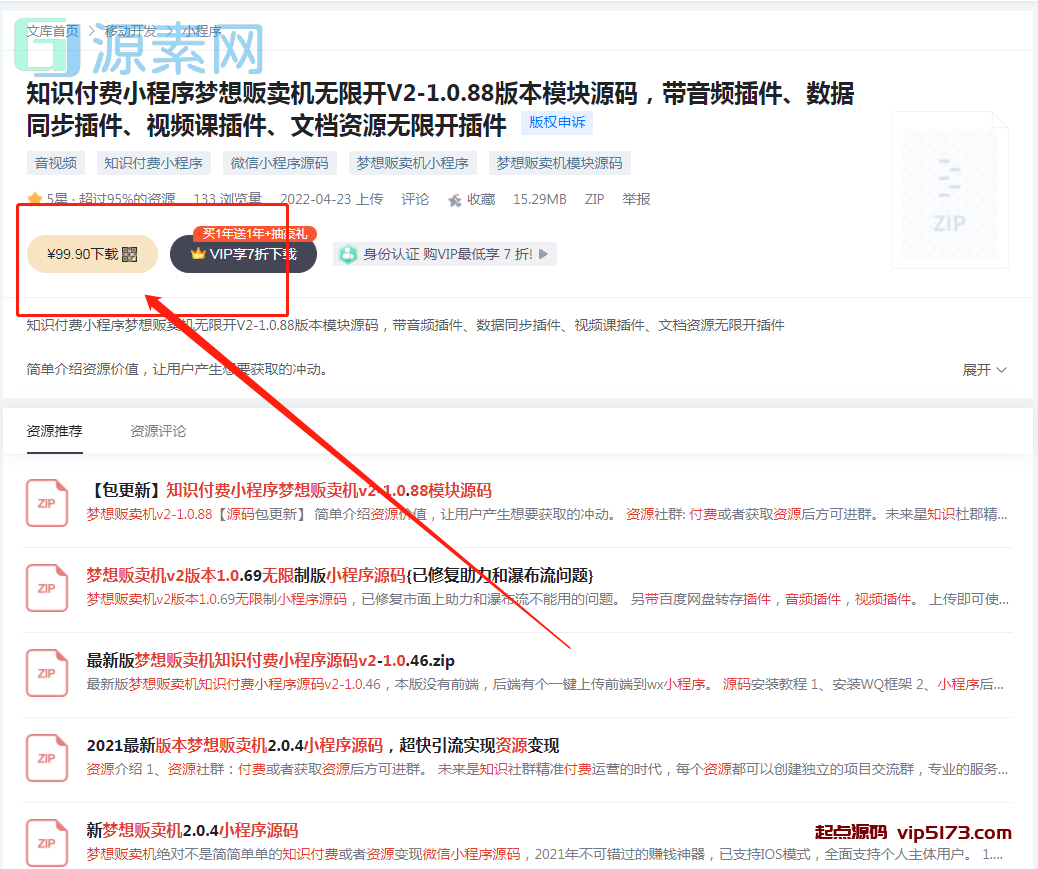Screen dimensions: 1038x869
Task: Click the 梦想贩卖机小程序 tag
Action: click(x=414, y=163)
